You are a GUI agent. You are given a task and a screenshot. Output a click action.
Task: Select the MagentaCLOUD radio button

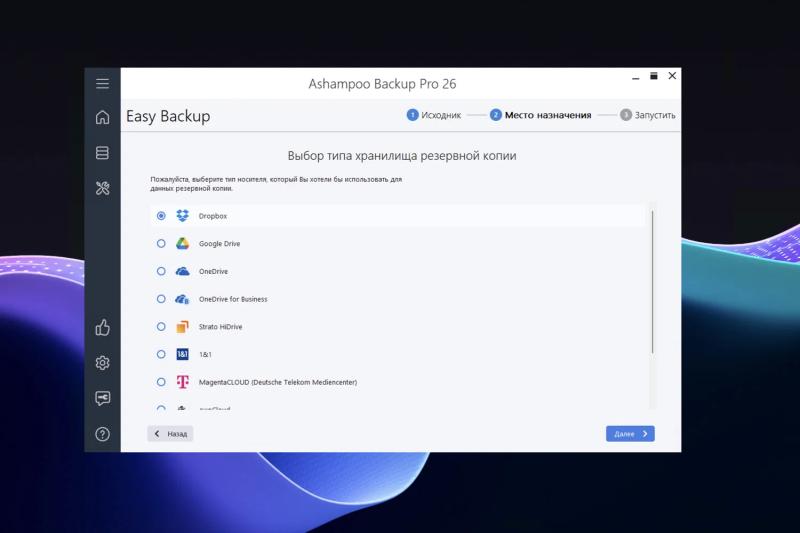161,382
